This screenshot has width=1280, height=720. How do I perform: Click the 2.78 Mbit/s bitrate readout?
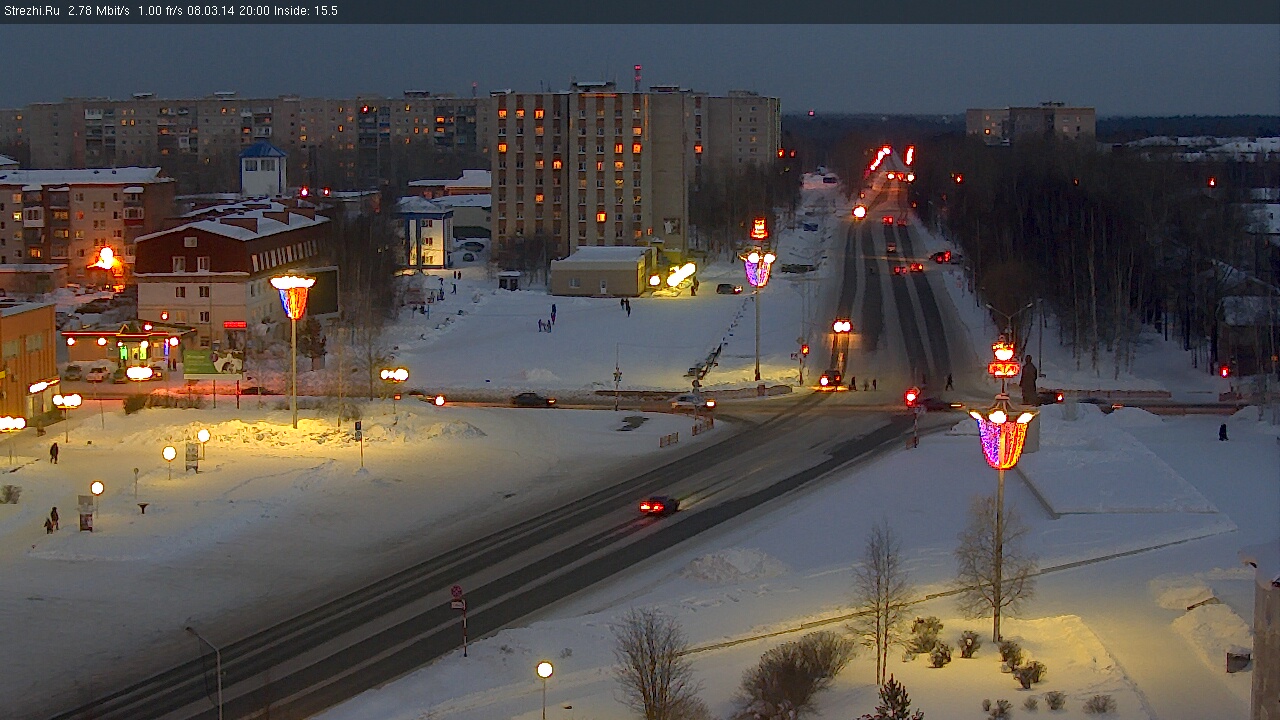click(x=99, y=11)
